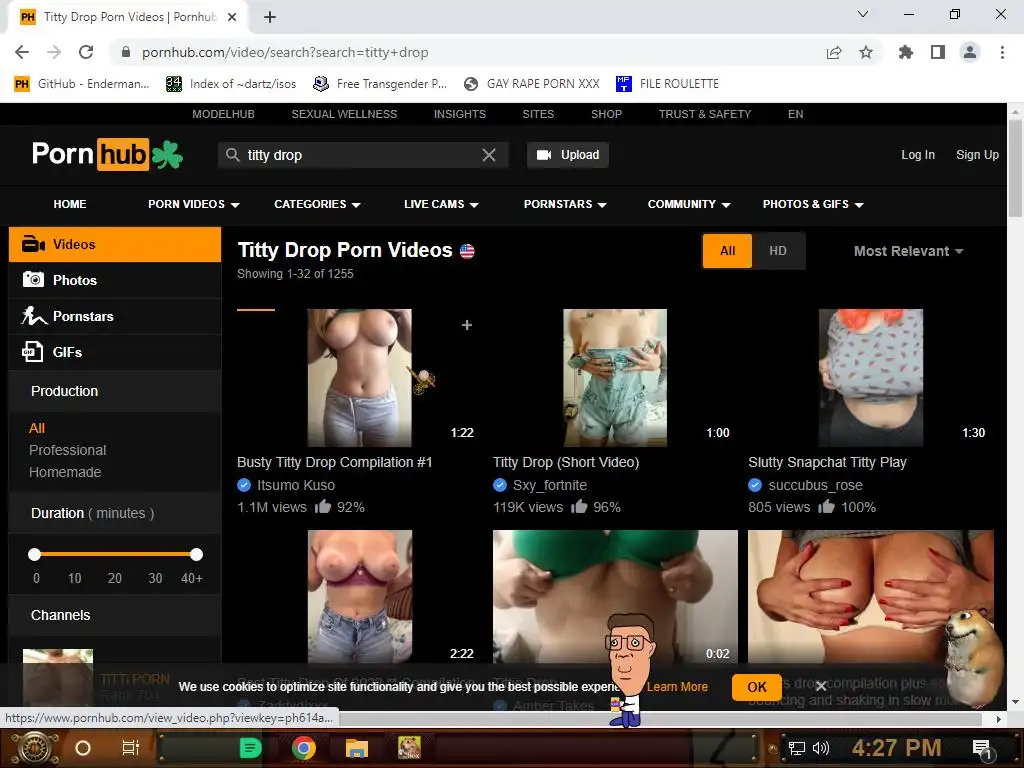Viewport: 1024px width, 768px height.
Task: Open the green notes app on the taskbar
Action: (251, 748)
